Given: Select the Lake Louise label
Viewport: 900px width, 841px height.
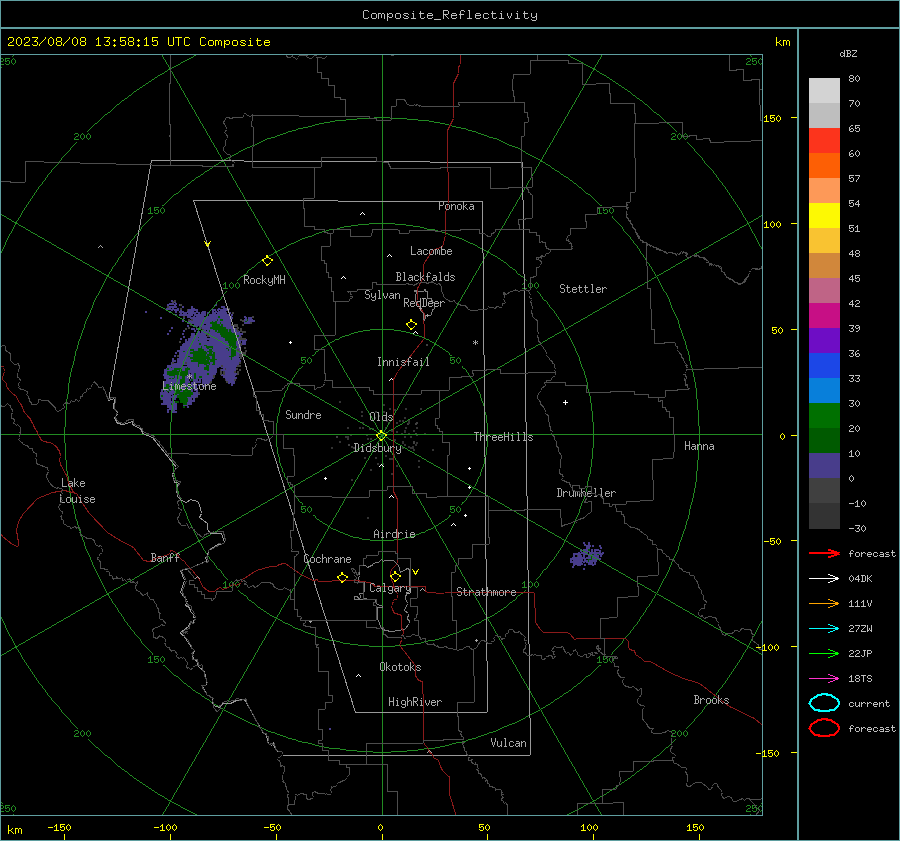Looking at the screenshot, I should click(77, 491).
